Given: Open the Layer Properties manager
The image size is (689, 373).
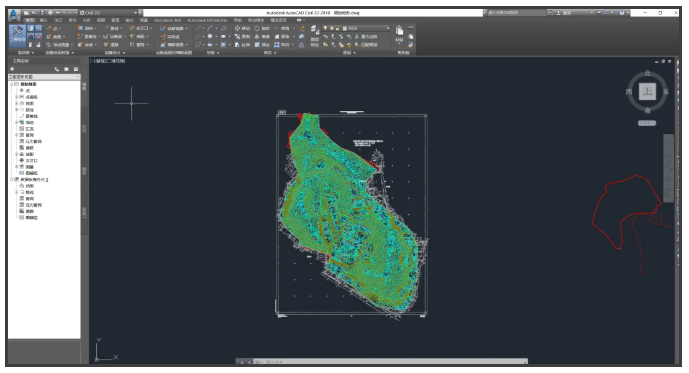Looking at the screenshot, I should (315, 36).
